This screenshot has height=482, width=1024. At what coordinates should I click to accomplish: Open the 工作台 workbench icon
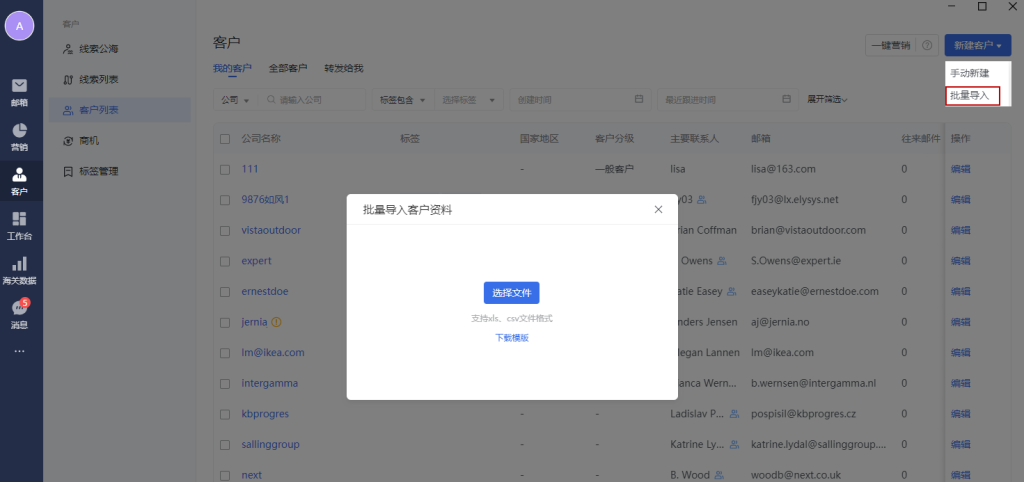(19, 224)
